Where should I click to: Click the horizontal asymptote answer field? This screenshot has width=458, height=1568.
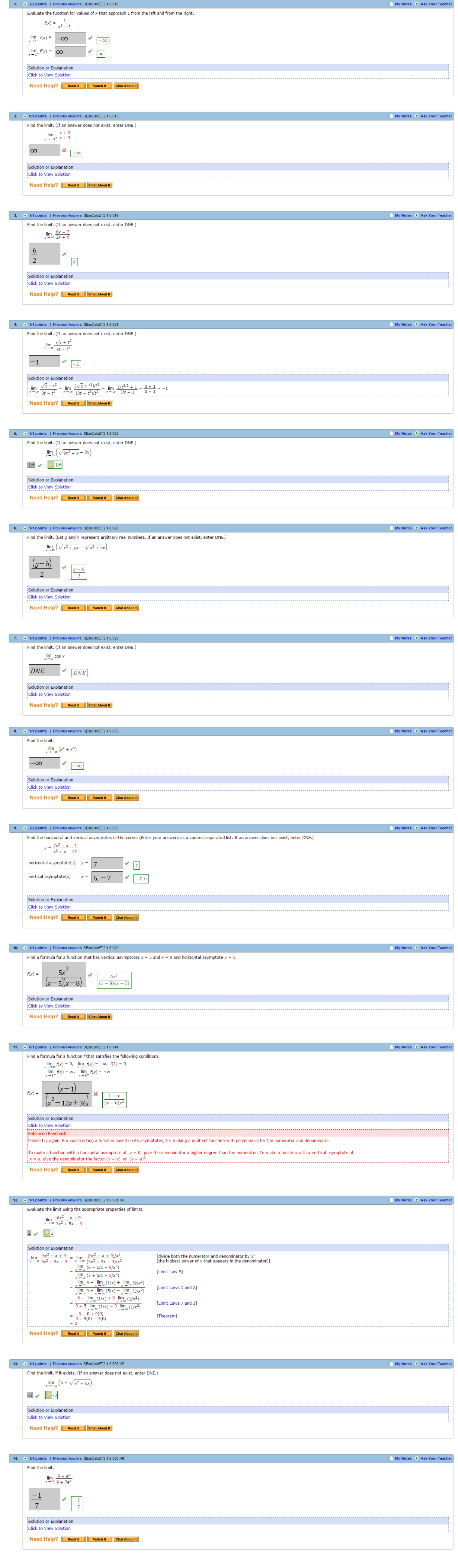[x=107, y=864]
